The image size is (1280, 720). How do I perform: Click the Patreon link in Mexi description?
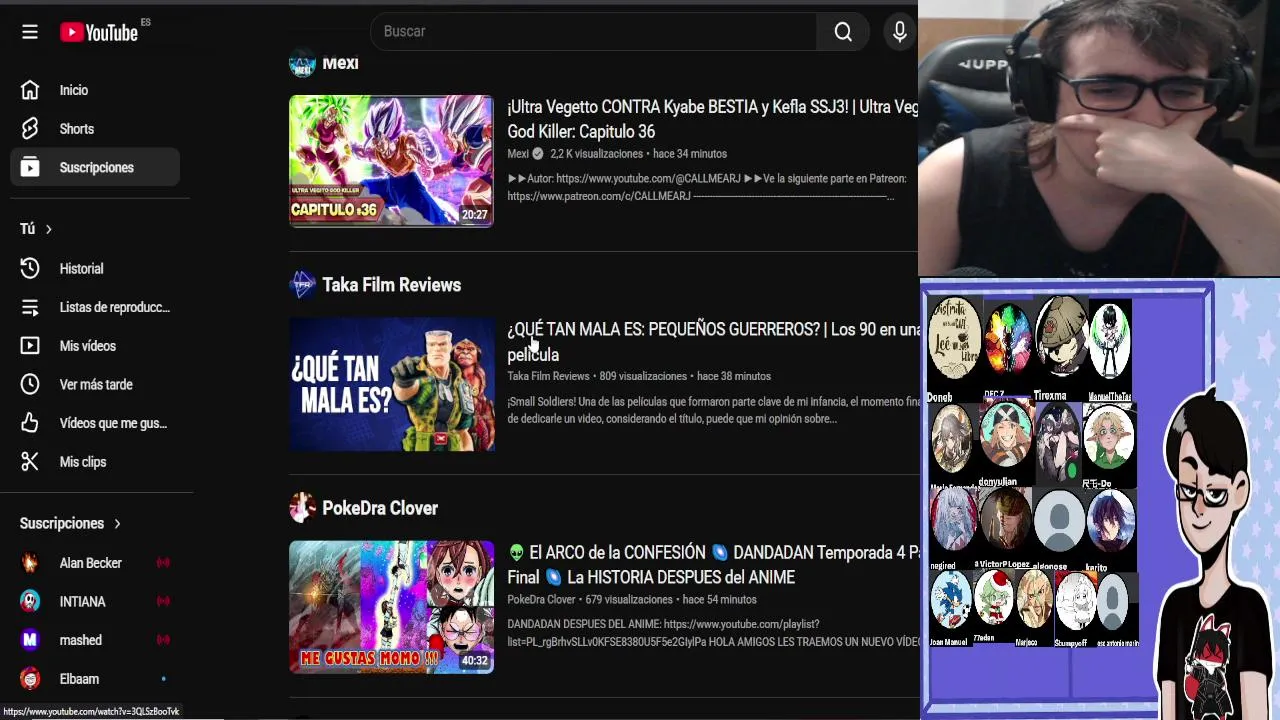point(599,196)
